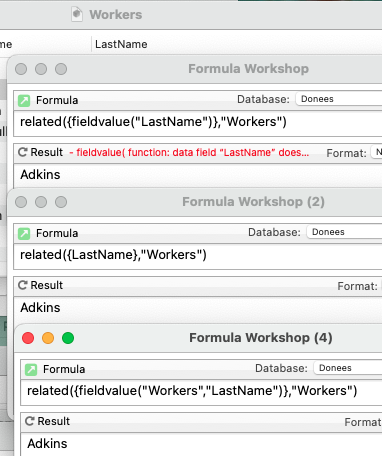Viewport: 382px width, 456px height.
Task: Click the Result label in Formula Workshop (2)
Action: pos(47,285)
